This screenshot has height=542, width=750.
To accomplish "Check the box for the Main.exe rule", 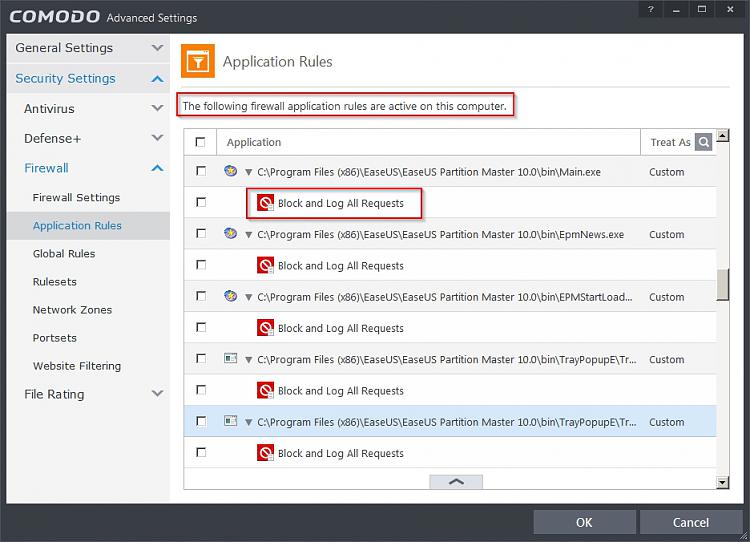I will point(201,171).
